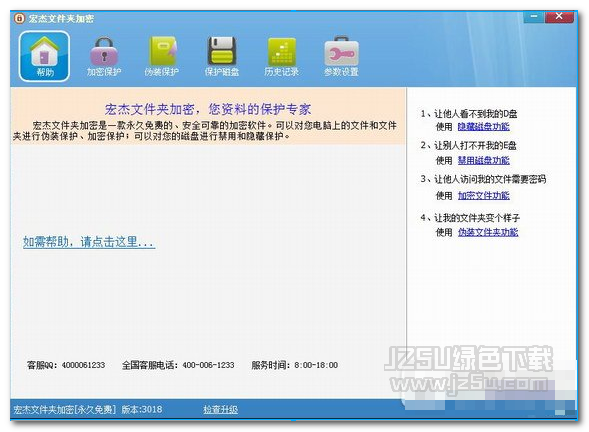The height and width of the screenshot is (432, 589).
Task: Click the 客服QQ: 4000061233 text
Action: pos(66,365)
